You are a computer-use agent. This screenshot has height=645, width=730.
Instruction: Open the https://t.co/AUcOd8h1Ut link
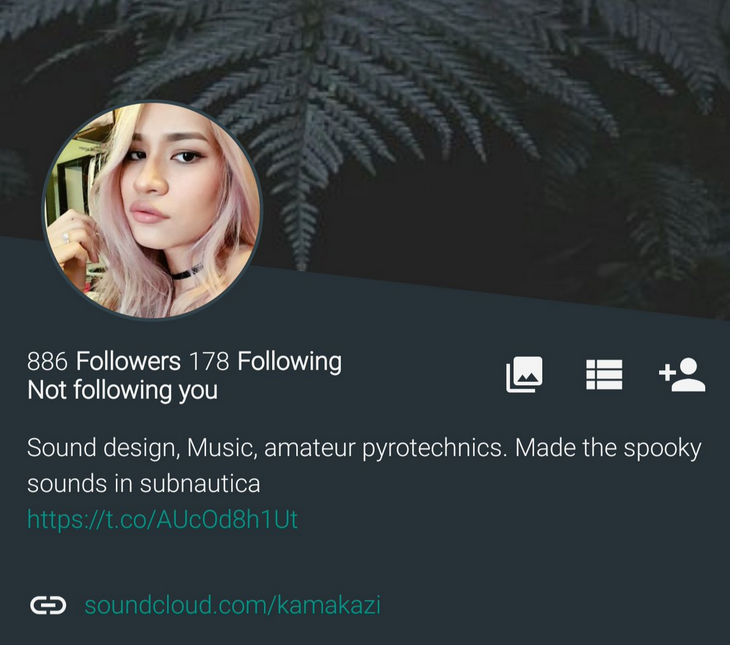[x=162, y=519]
